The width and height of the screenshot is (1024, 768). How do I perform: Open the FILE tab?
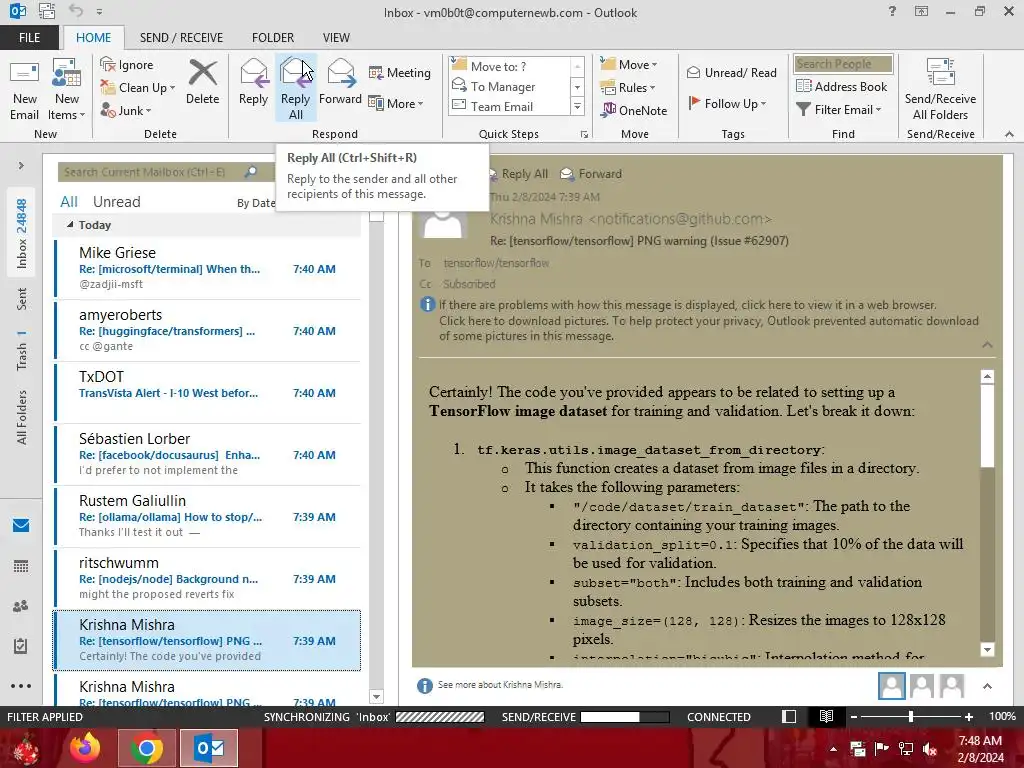[x=29, y=38]
